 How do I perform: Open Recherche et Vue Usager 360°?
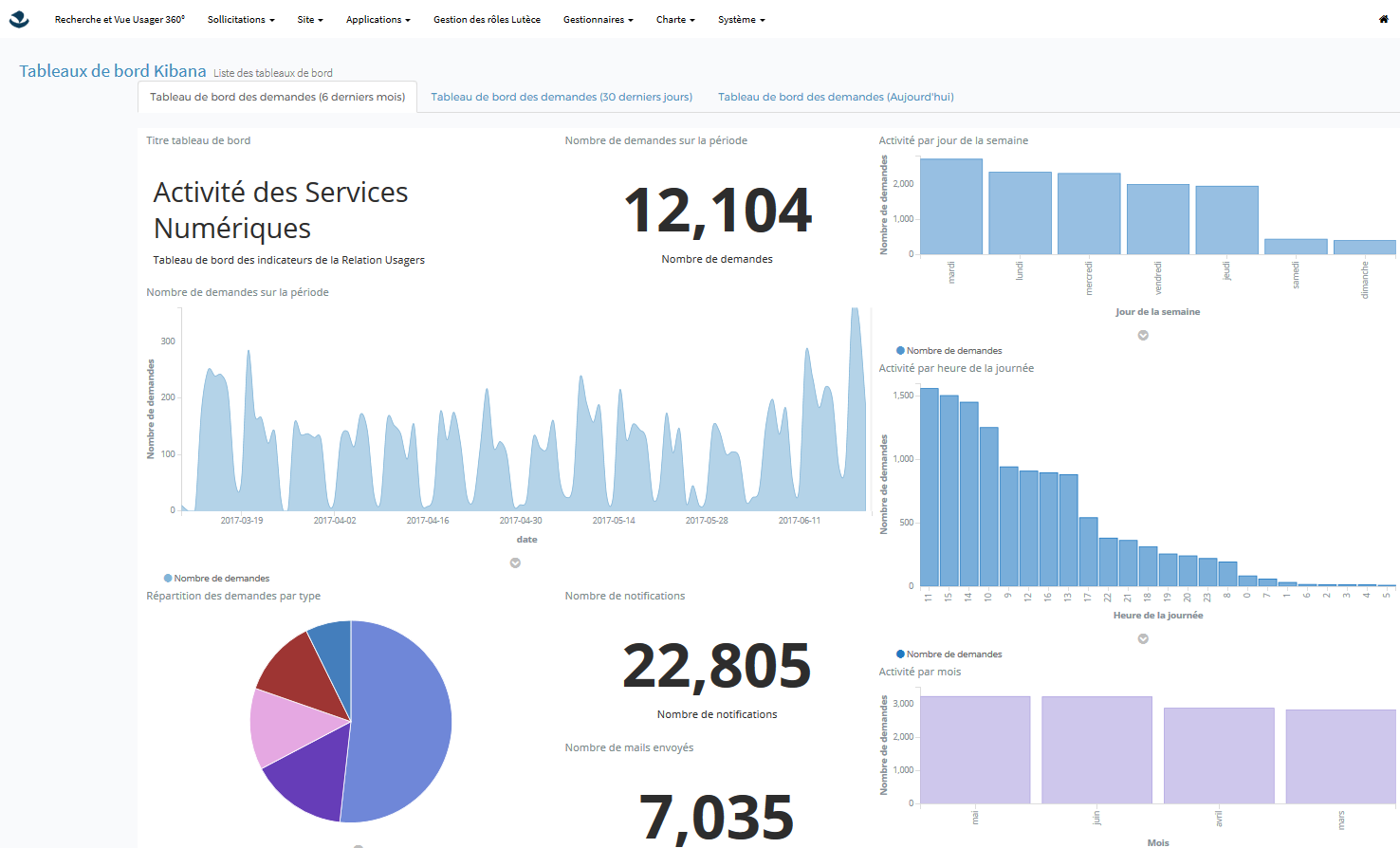pyautogui.click(x=120, y=19)
